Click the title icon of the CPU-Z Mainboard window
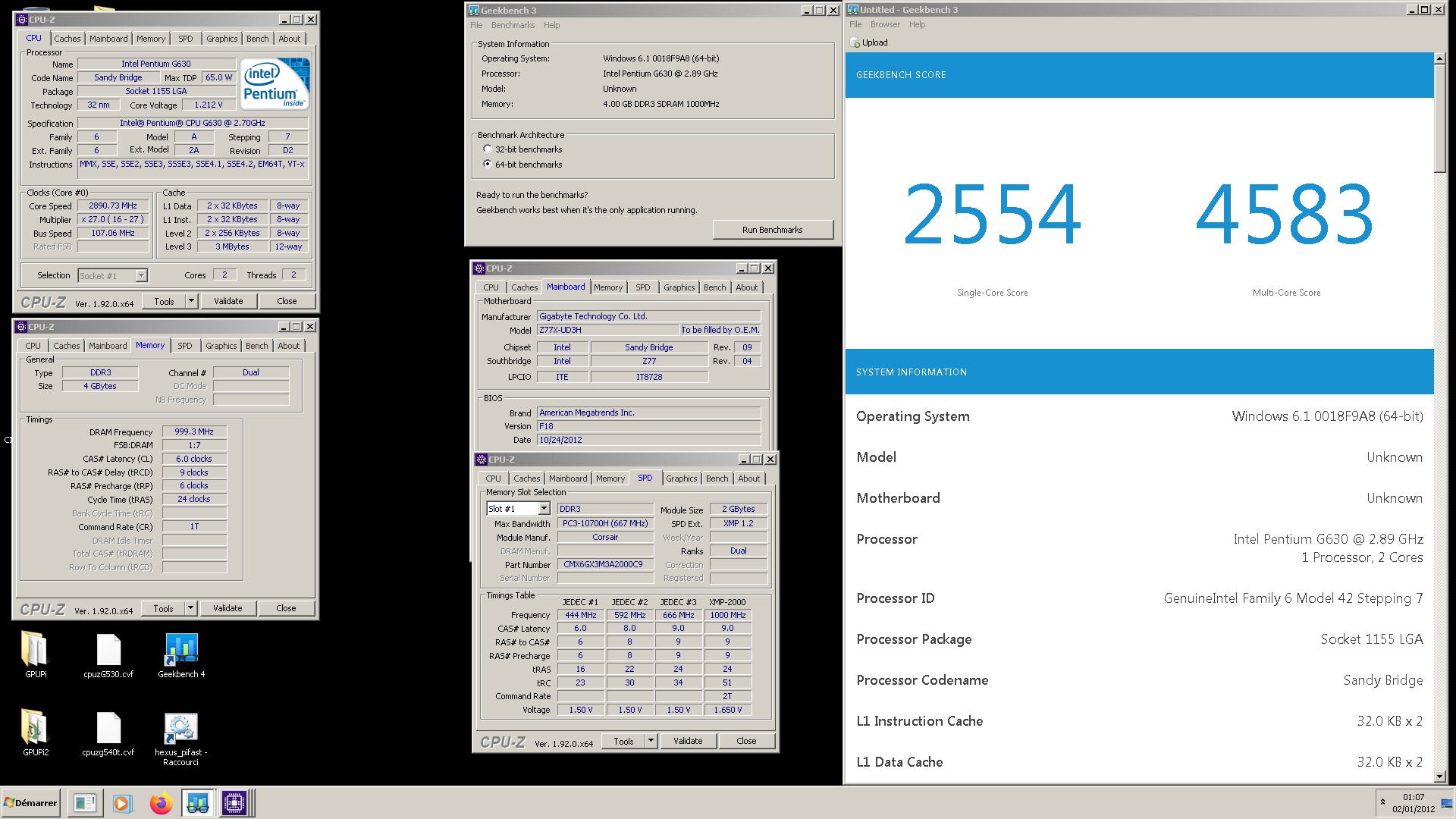The width and height of the screenshot is (1456, 819). [479, 268]
